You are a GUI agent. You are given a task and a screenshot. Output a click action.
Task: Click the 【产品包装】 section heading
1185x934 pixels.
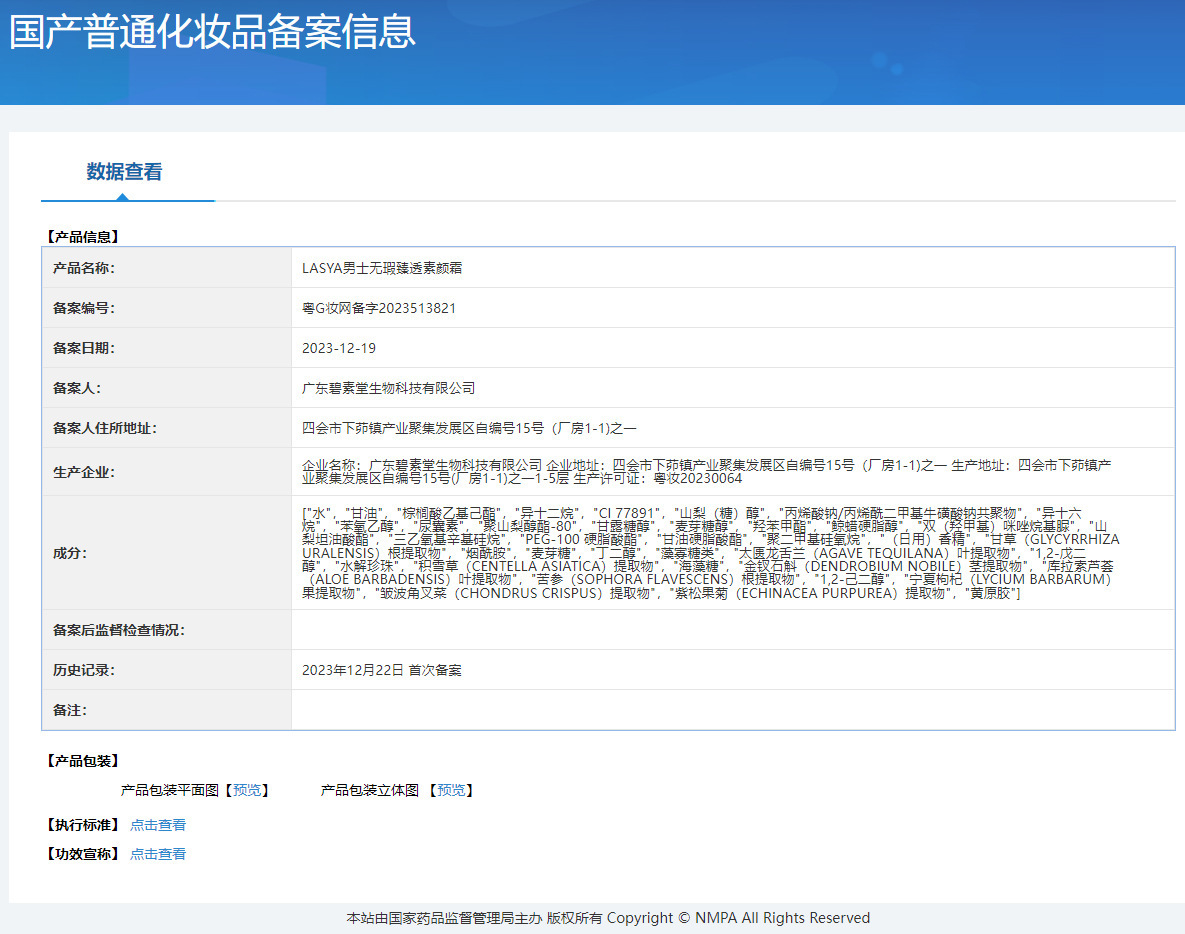click(83, 761)
